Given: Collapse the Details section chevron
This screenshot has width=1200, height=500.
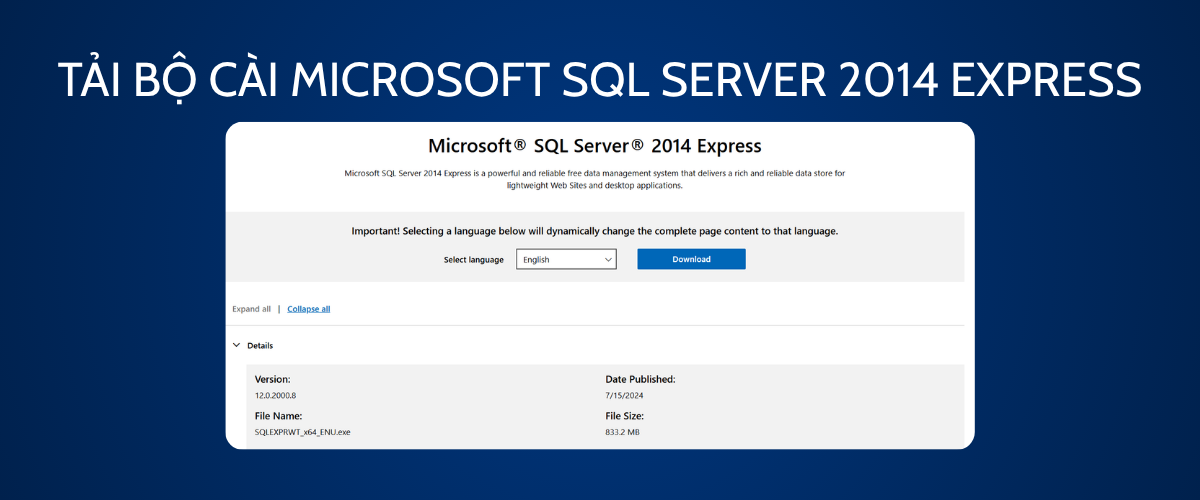Looking at the screenshot, I should click(x=237, y=345).
